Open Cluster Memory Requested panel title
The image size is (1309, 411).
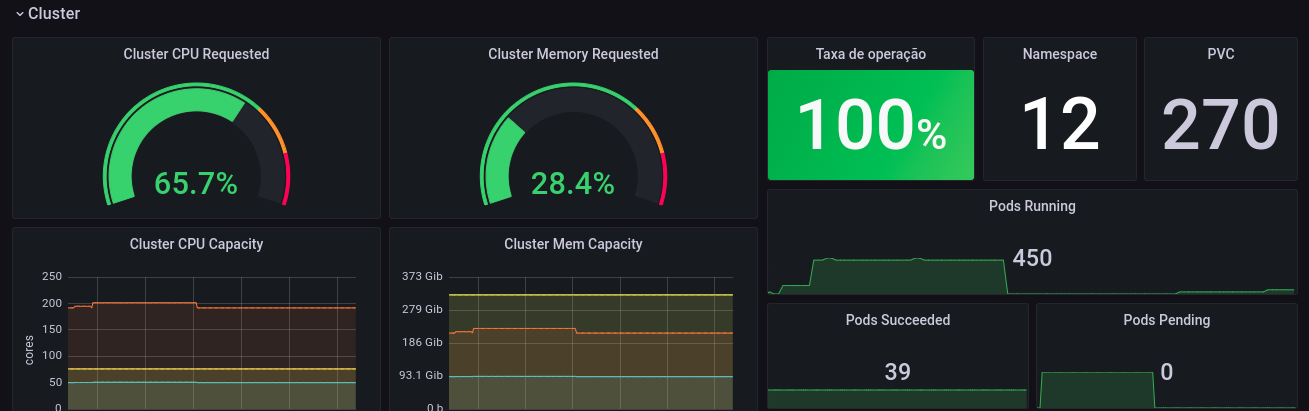[573, 54]
